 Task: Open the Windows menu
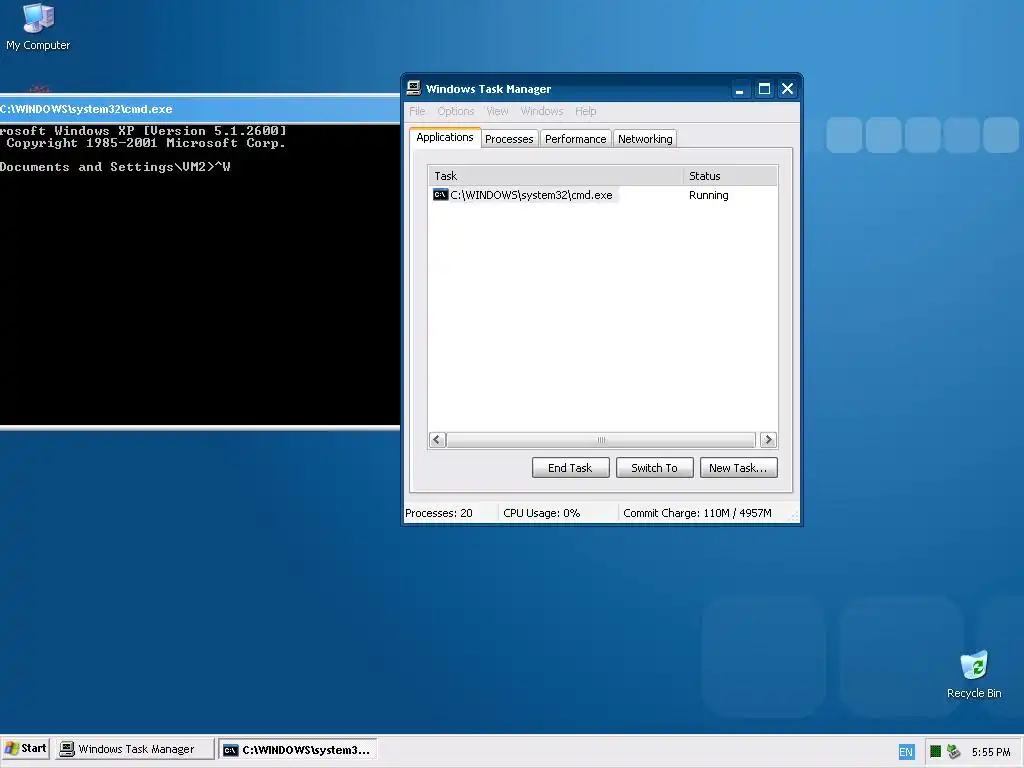[x=541, y=111]
